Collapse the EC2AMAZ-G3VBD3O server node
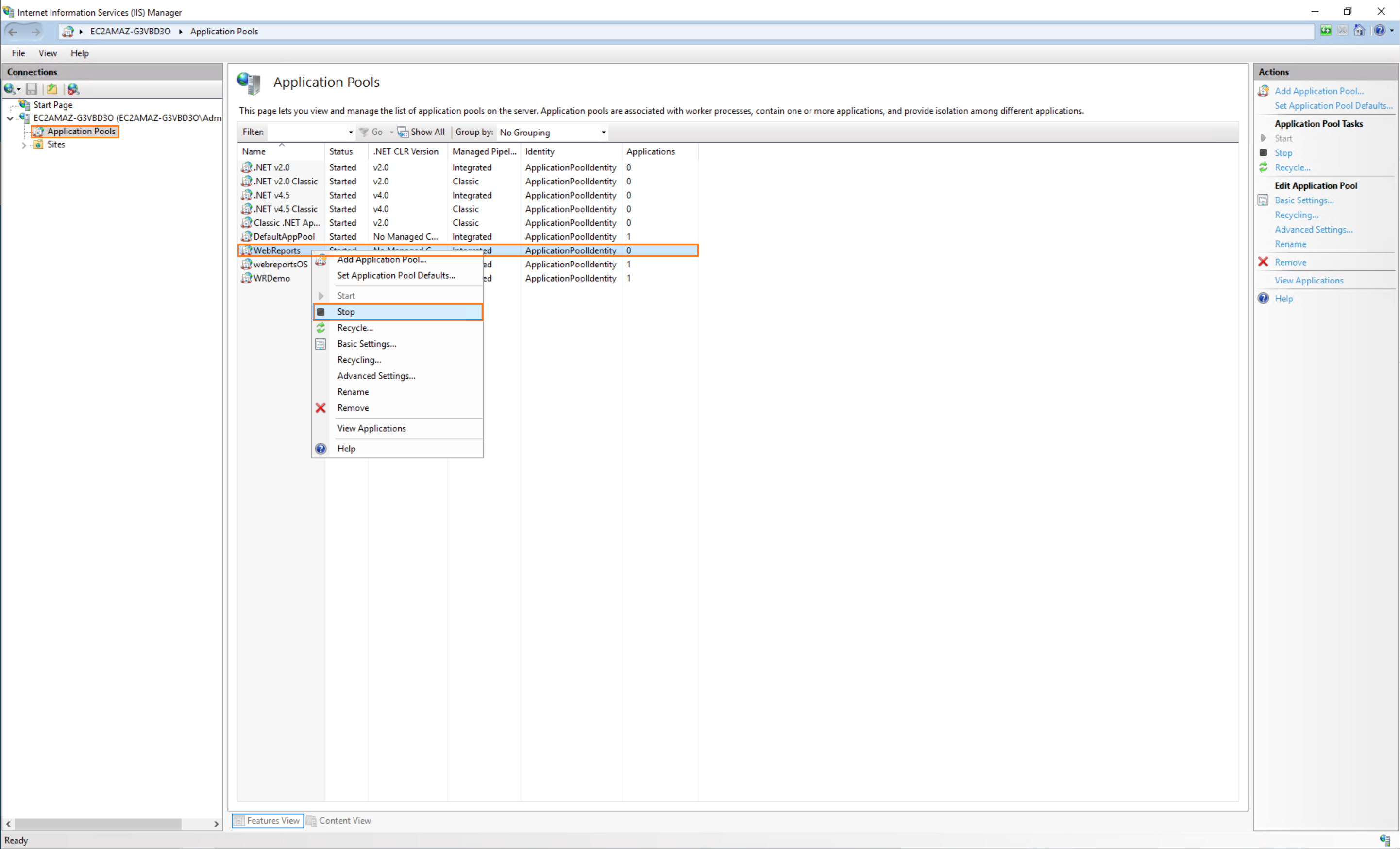 (x=10, y=118)
